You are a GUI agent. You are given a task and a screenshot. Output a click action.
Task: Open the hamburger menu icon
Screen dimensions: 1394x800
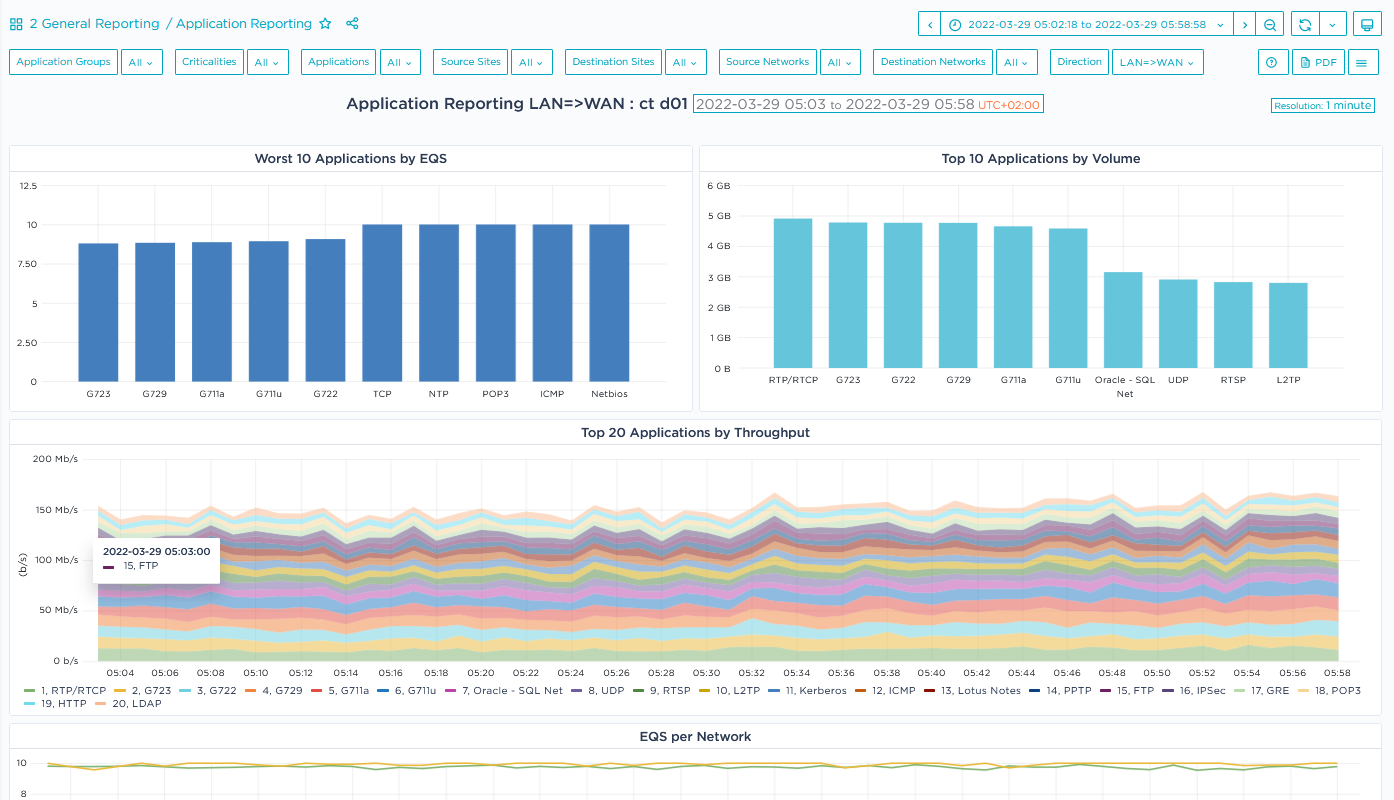pyautogui.click(x=1362, y=62)
